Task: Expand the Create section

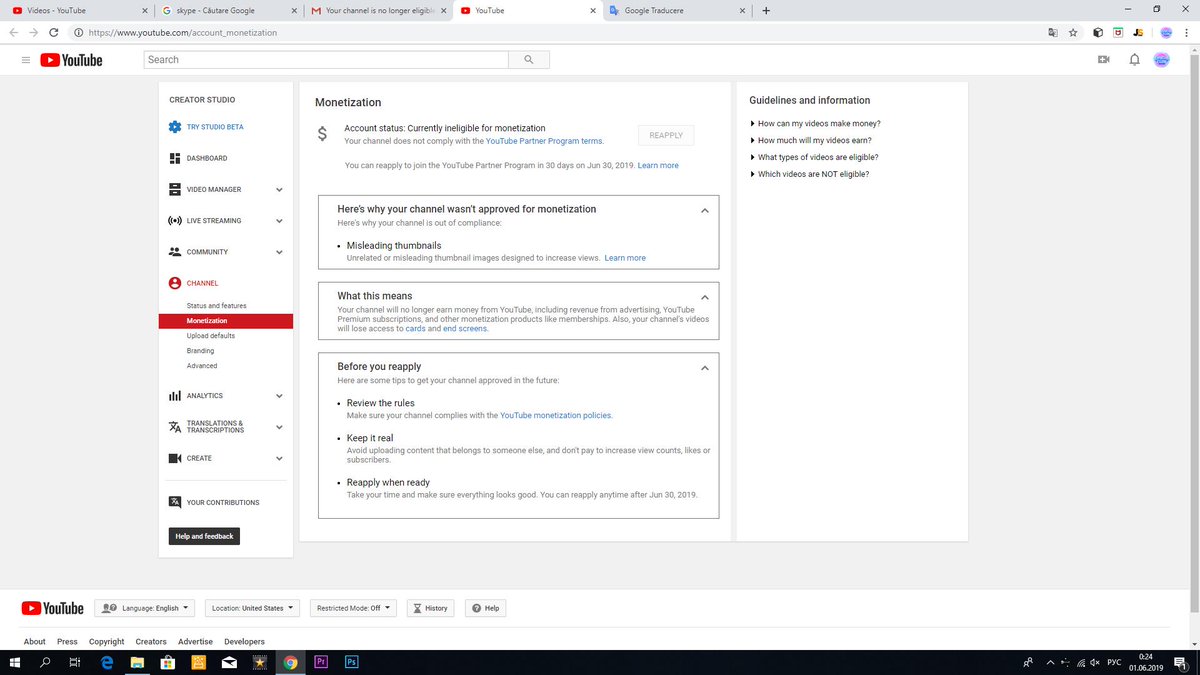Action: pos(279,458)
